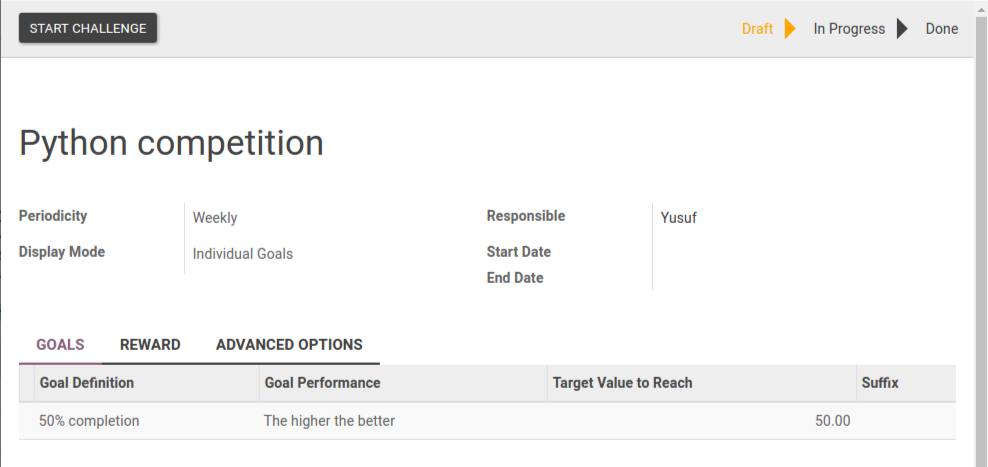The image size is (988, 467).
Task: Sort by Target Value to Reach column
Action: pos(622,383)
